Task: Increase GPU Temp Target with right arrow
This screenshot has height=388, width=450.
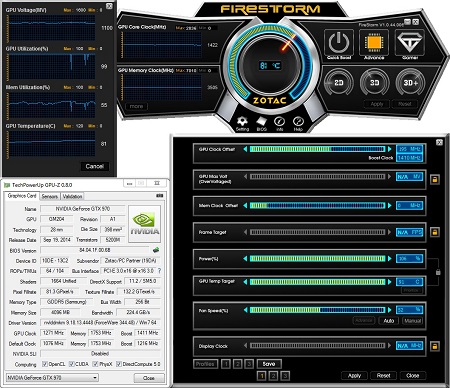Action: pos(389,282)
